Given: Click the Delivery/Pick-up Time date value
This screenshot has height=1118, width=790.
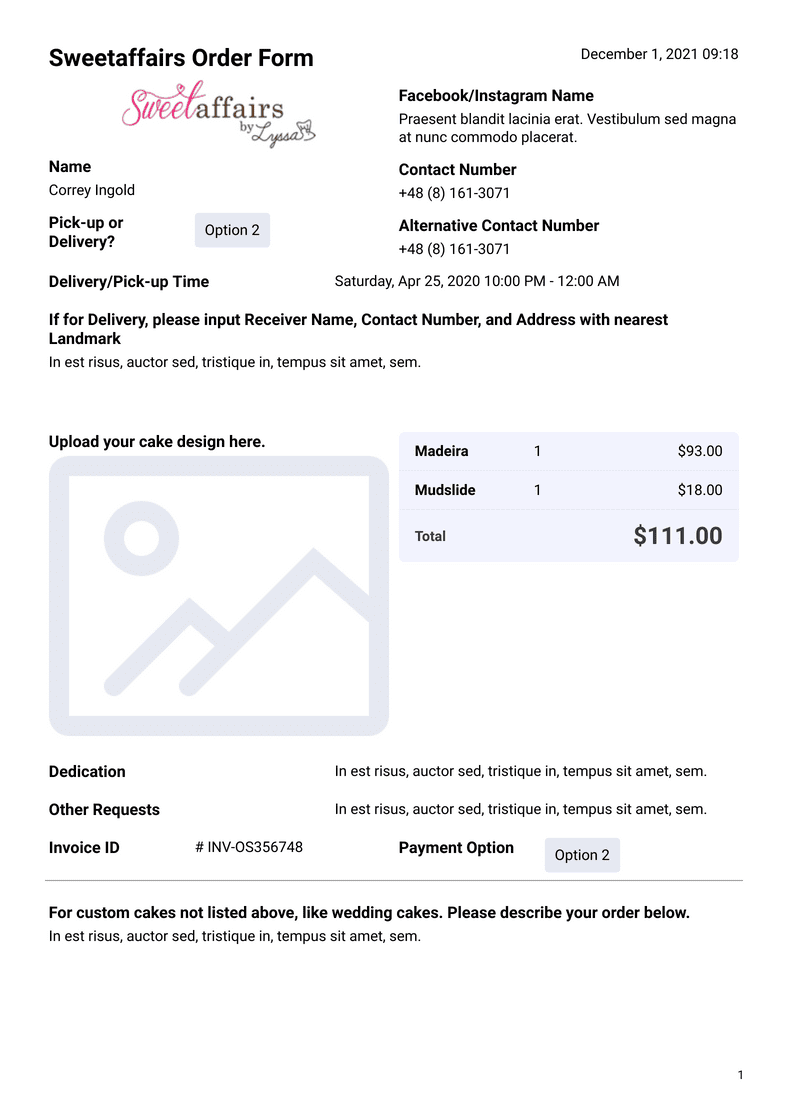Looking at the screenshot, I should [476, 281].
